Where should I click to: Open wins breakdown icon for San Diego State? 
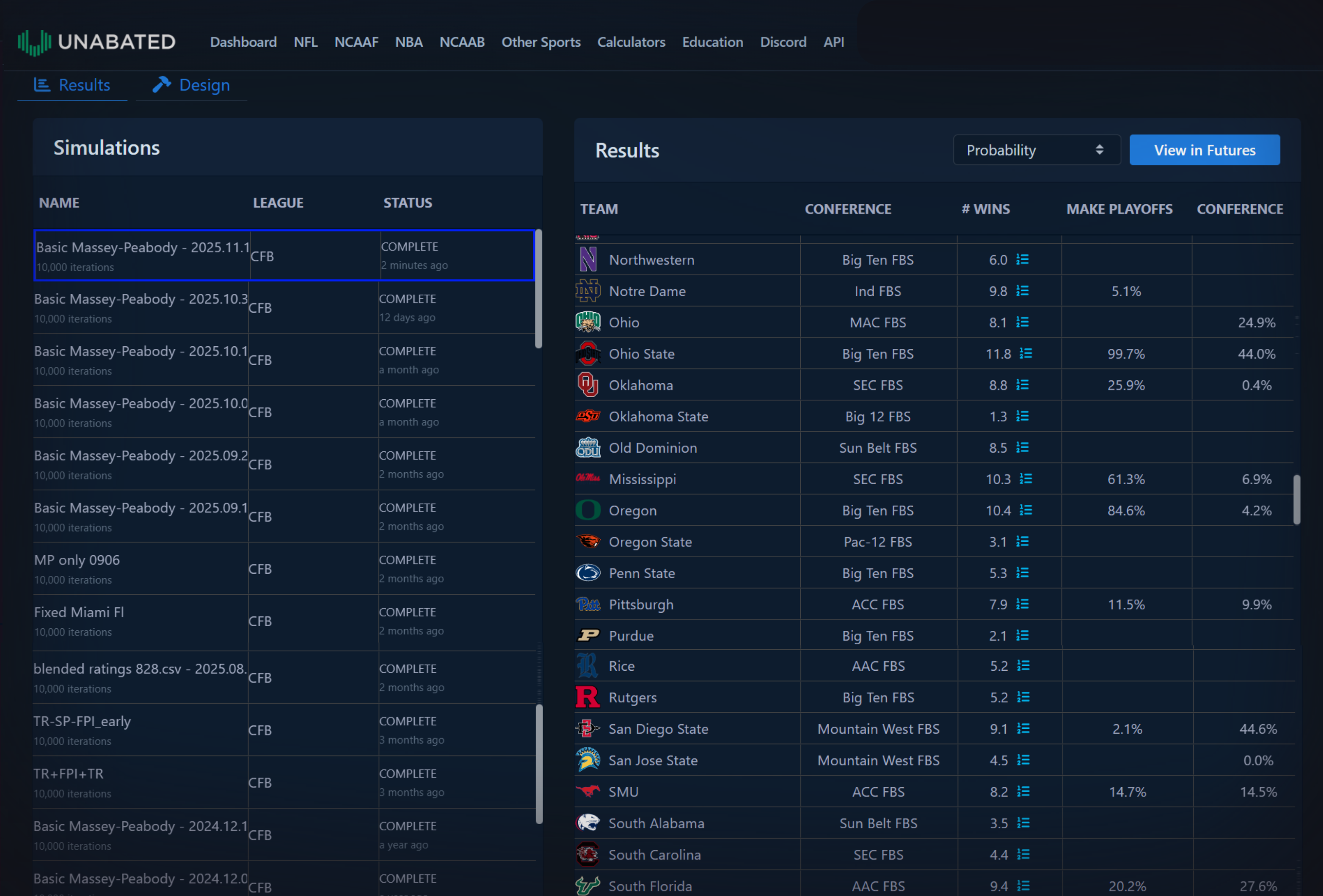(1023, 729)
